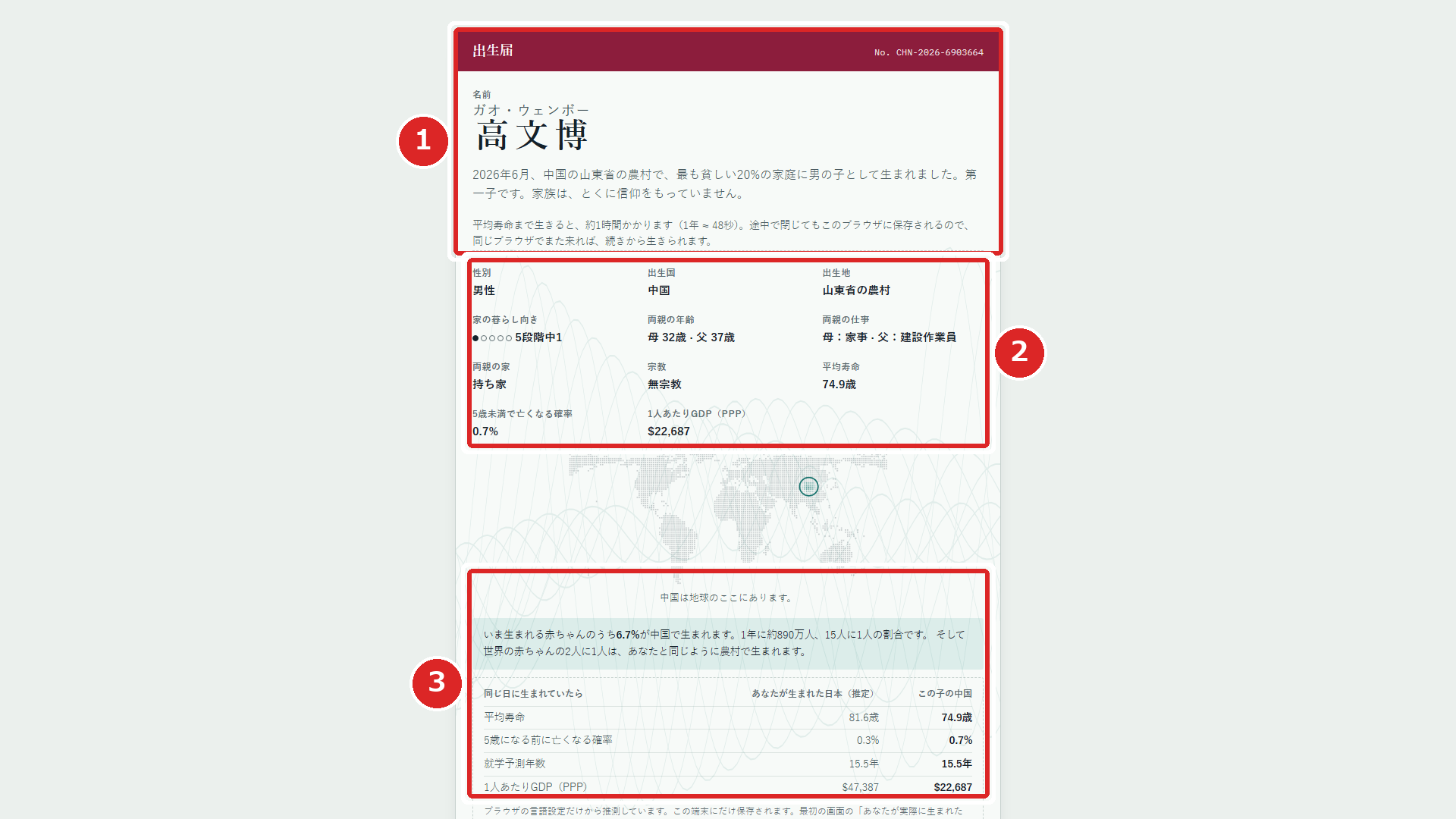1456x819 pixels.
Task: Click the China location marker on world map
Action: click(x=808, y=486)
